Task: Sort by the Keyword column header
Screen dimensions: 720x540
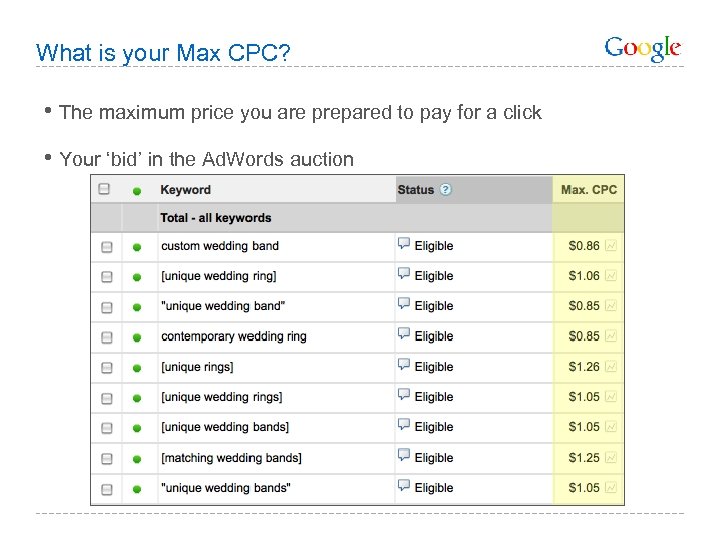Action: pos(186,190)
